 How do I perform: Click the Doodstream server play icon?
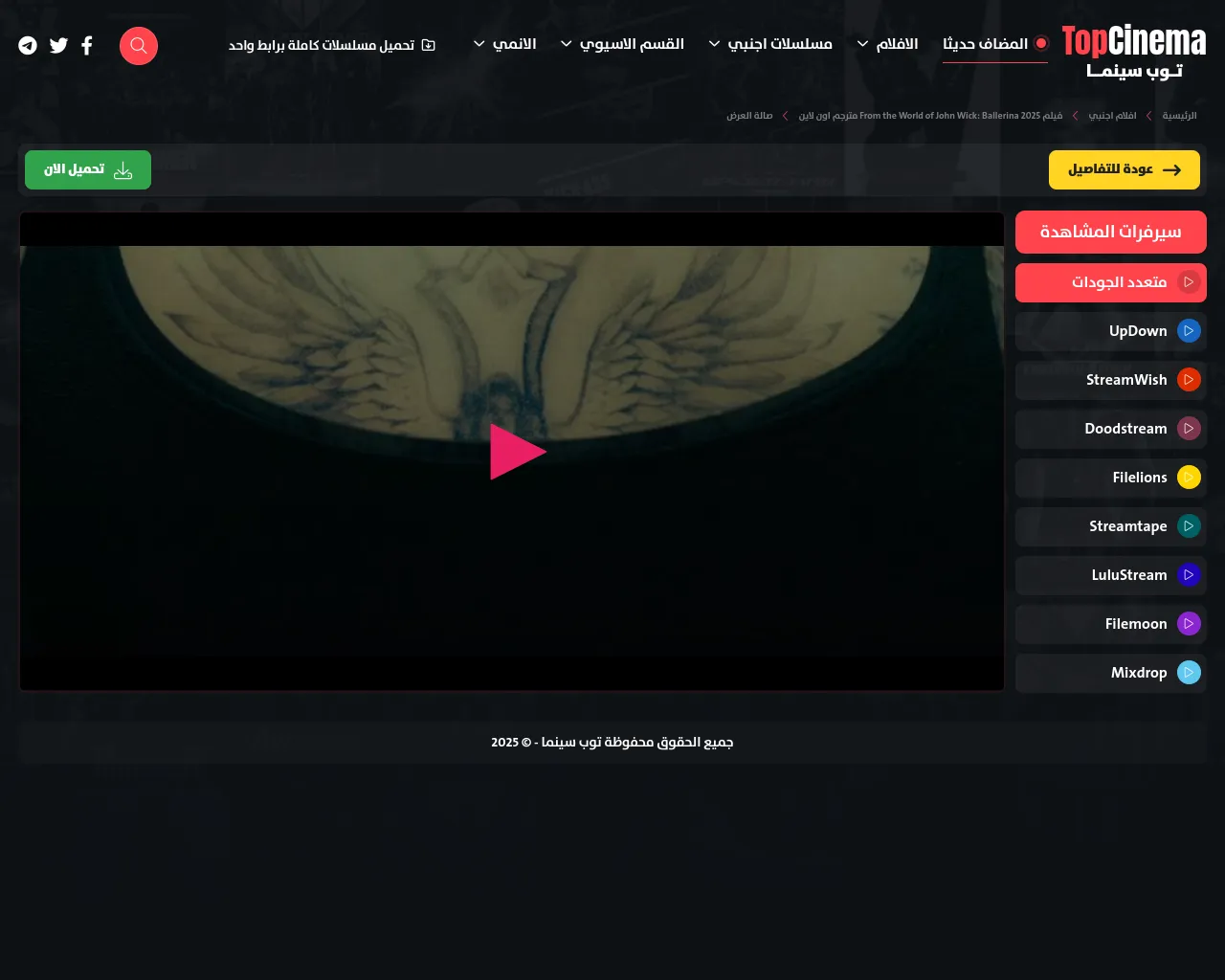(1189, 429)
